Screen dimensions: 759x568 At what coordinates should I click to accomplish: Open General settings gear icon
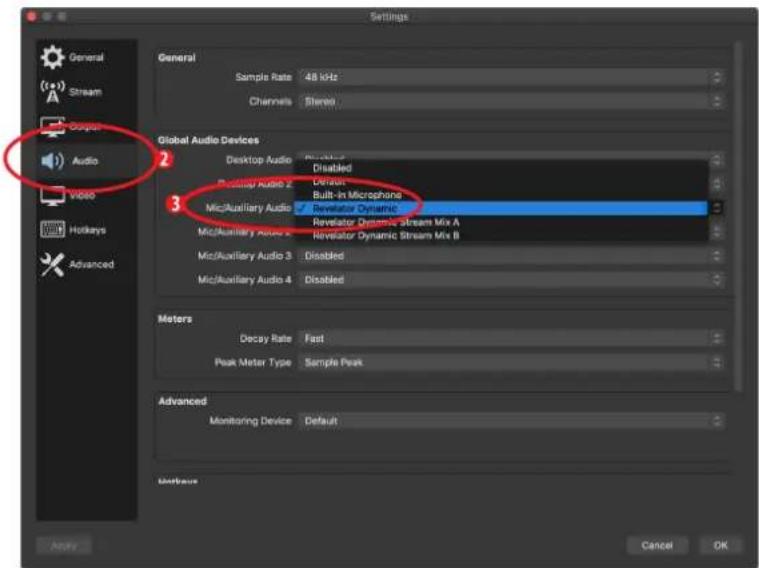(52, 57)
